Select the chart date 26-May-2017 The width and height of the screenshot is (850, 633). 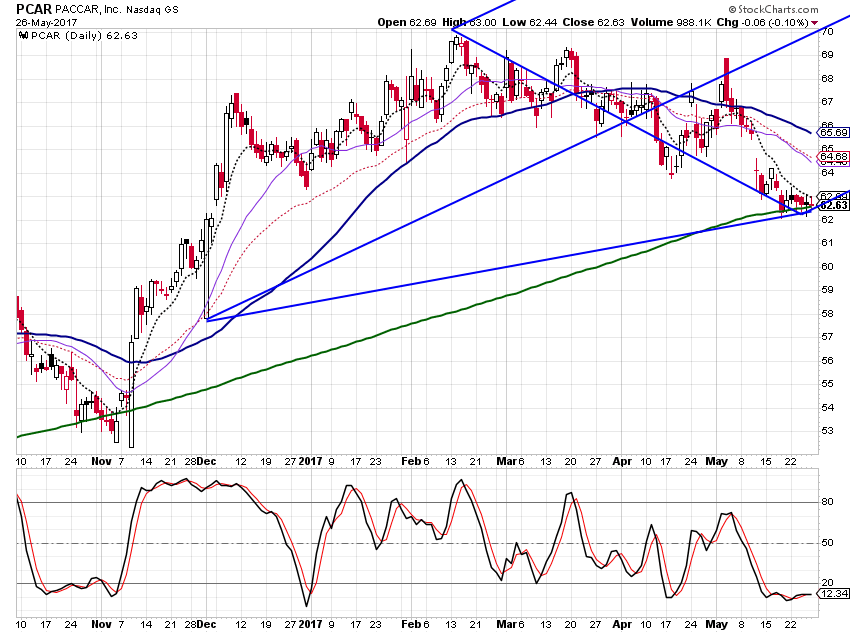(x=47, y=23)
